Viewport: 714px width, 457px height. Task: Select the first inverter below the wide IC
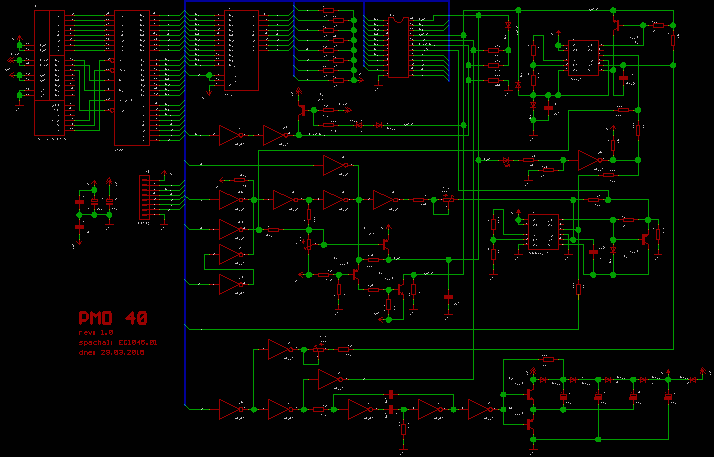click(232, 135)
